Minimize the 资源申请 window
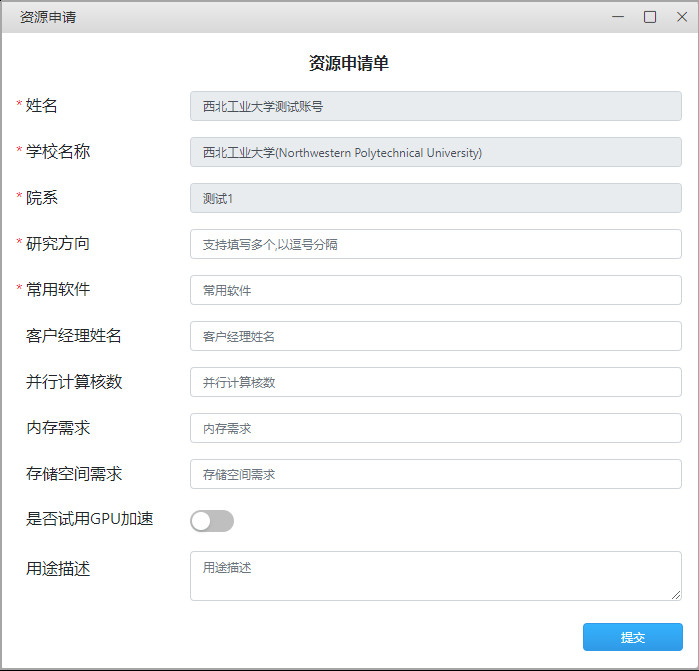Screen dimensions: 699x671 [620, 17]
